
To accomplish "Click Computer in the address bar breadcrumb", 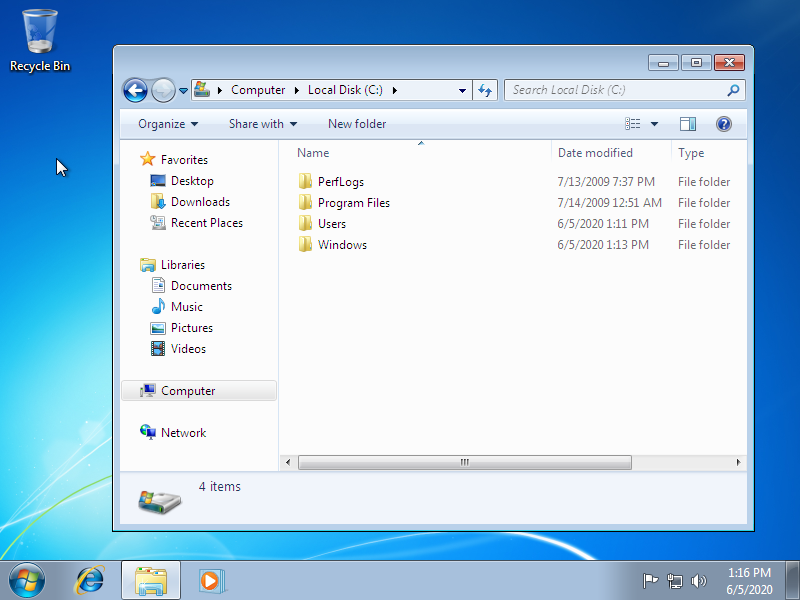I will (258, 90).
